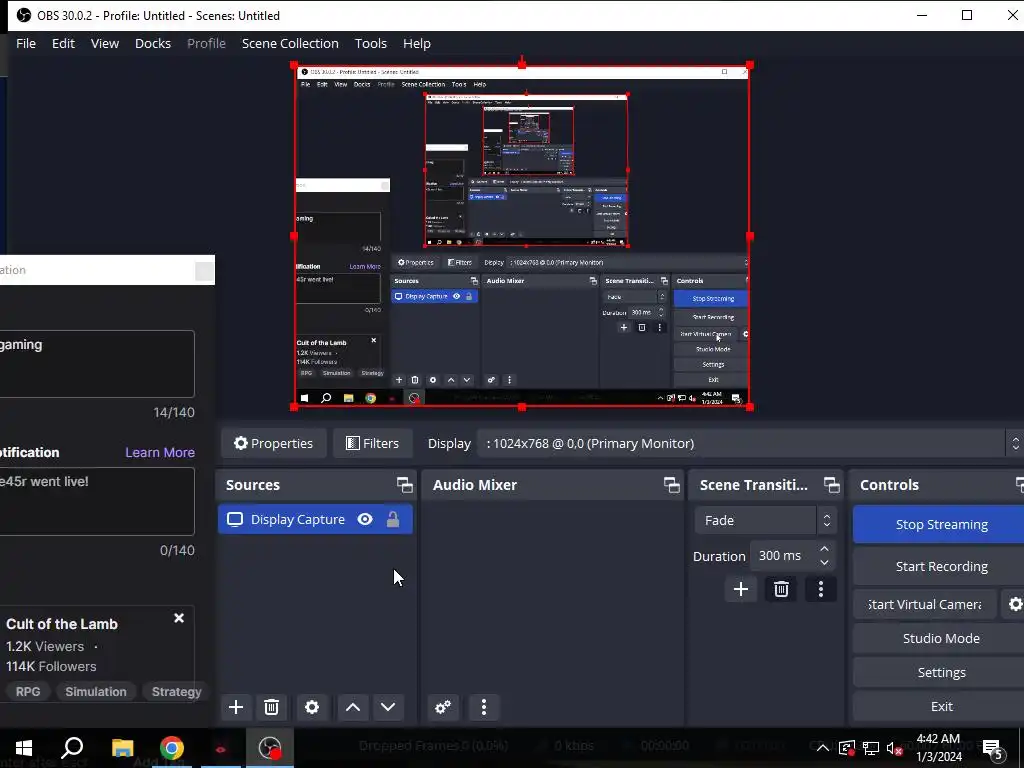Image resolution: width=1024 pixels, height=768 pixels.
Task: Follow the Learn More link
Action: 159,452
